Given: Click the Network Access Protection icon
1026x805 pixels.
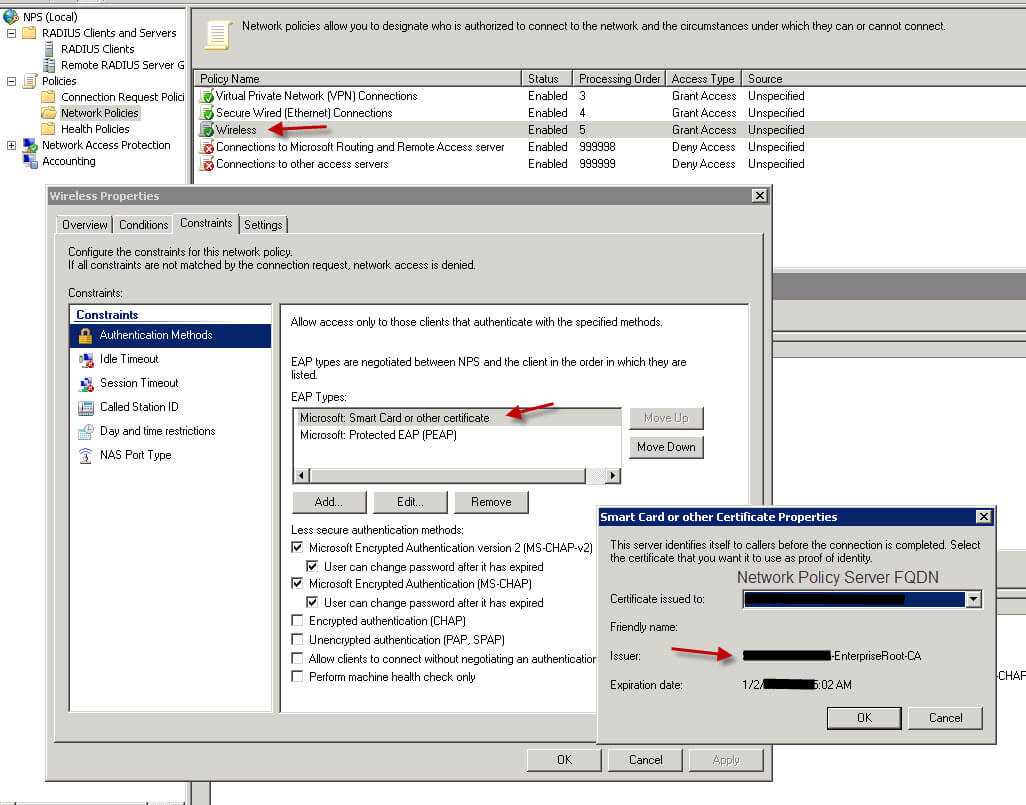Looking at the screenshot, I should [x=30, y=145].
